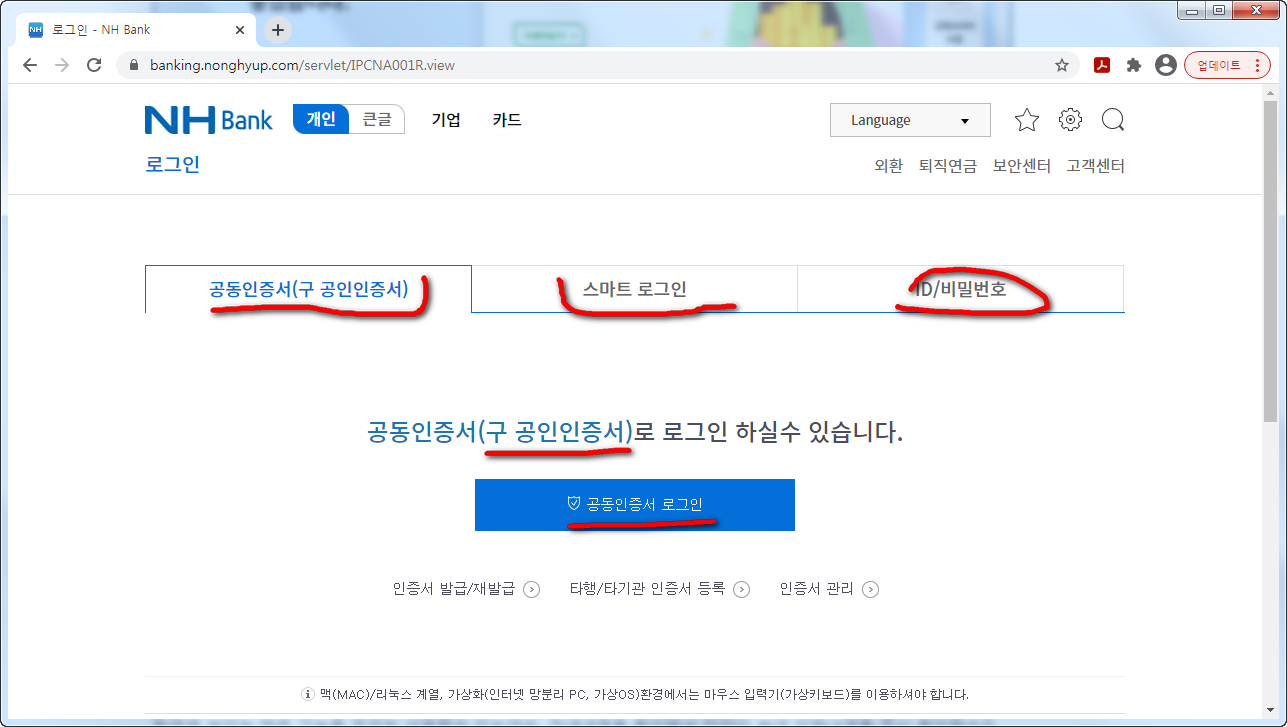
Task: Open the Language dropdown
Action: pyautogui.click(x=910, y=120)
